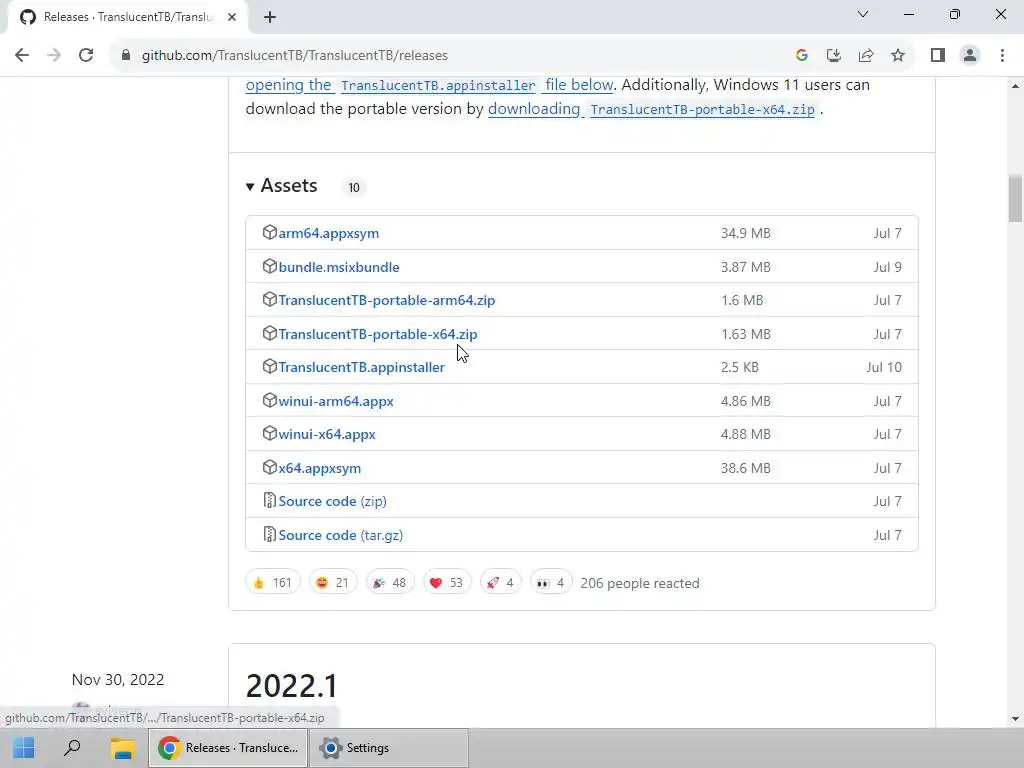Click the Nov 30, 2022 release date
Viewport: 1024px width, 768px height.
(x=118, y=680)
